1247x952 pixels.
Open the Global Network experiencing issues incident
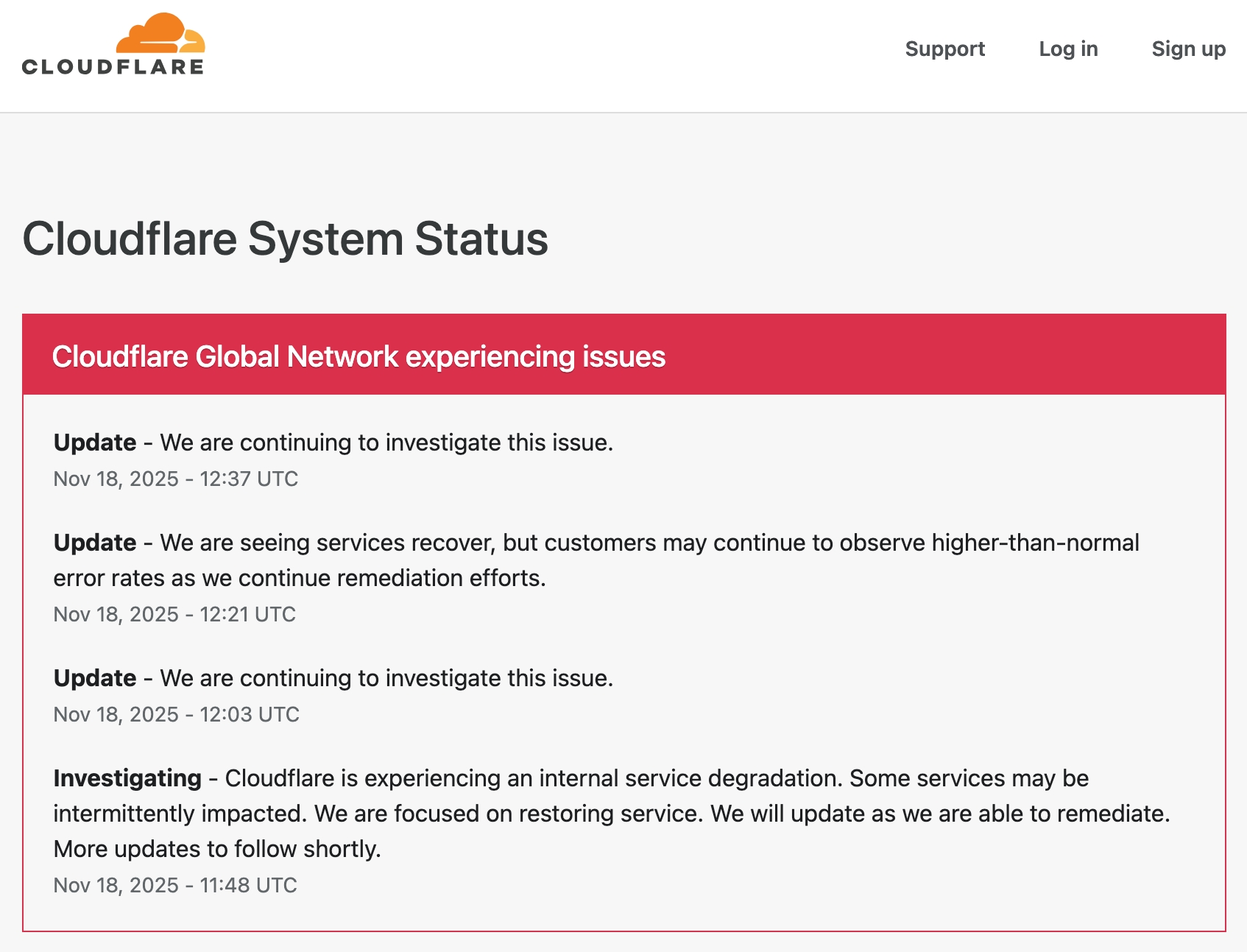(x=358, y=356)
